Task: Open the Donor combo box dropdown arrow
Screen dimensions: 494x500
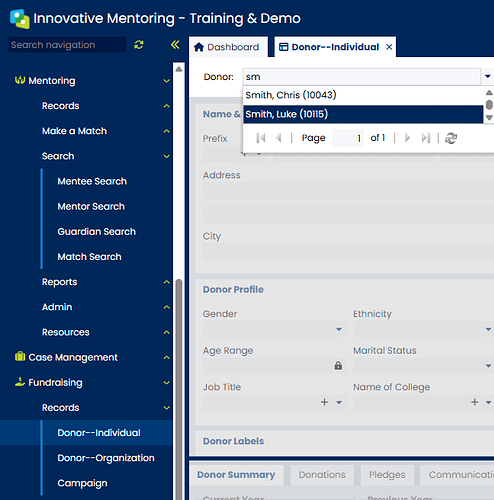Action: (x=487, y=77)
